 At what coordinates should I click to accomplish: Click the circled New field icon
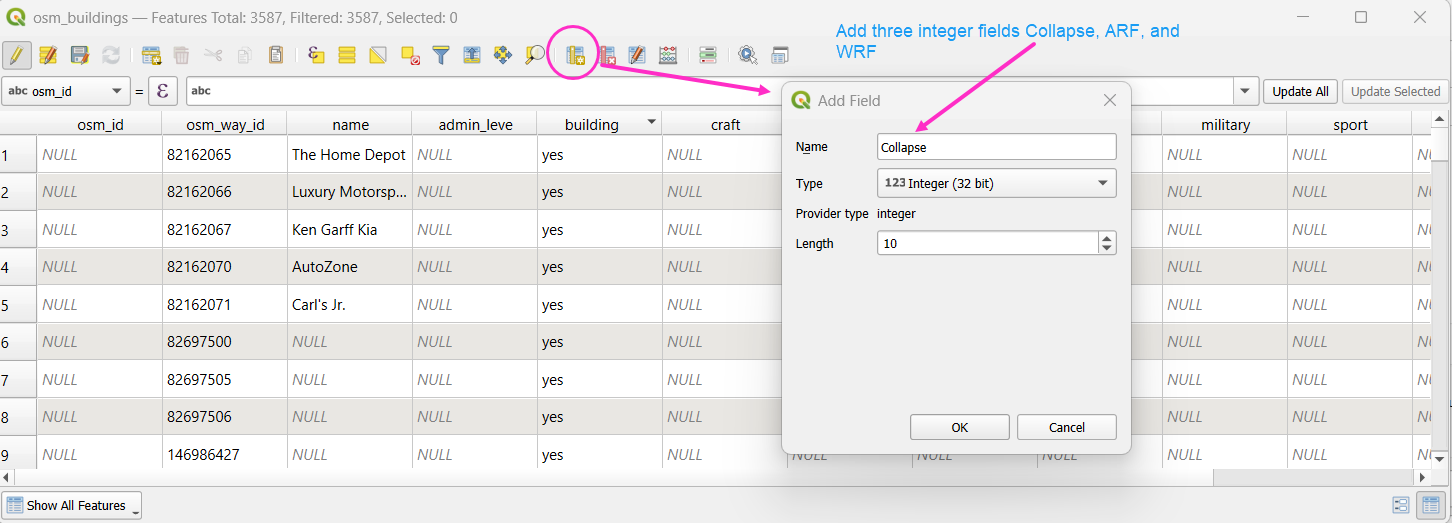pyautogui.click(x=575, y=55)
